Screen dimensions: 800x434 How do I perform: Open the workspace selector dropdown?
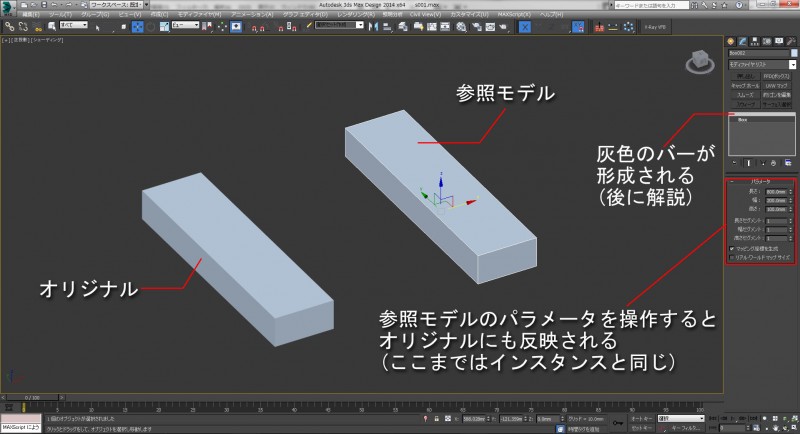pyautogui.click(x=117, y=5)
